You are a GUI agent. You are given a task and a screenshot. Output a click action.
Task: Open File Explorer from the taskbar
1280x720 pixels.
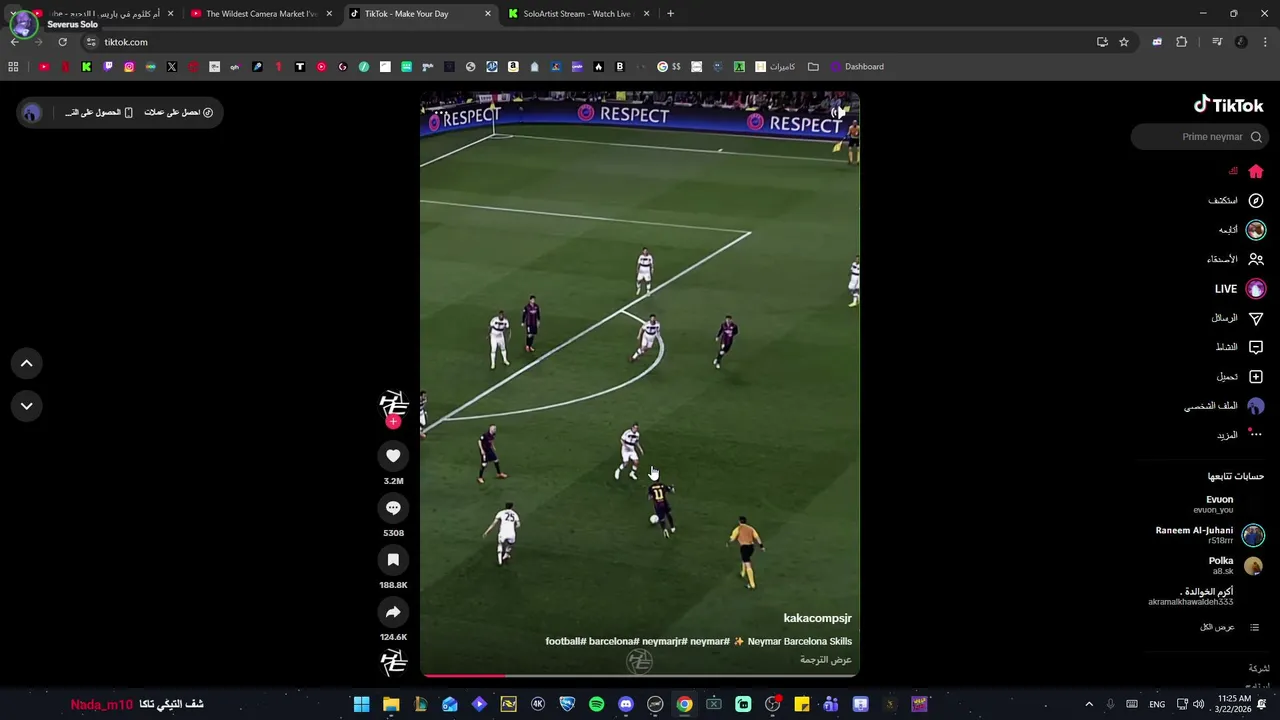391,704
